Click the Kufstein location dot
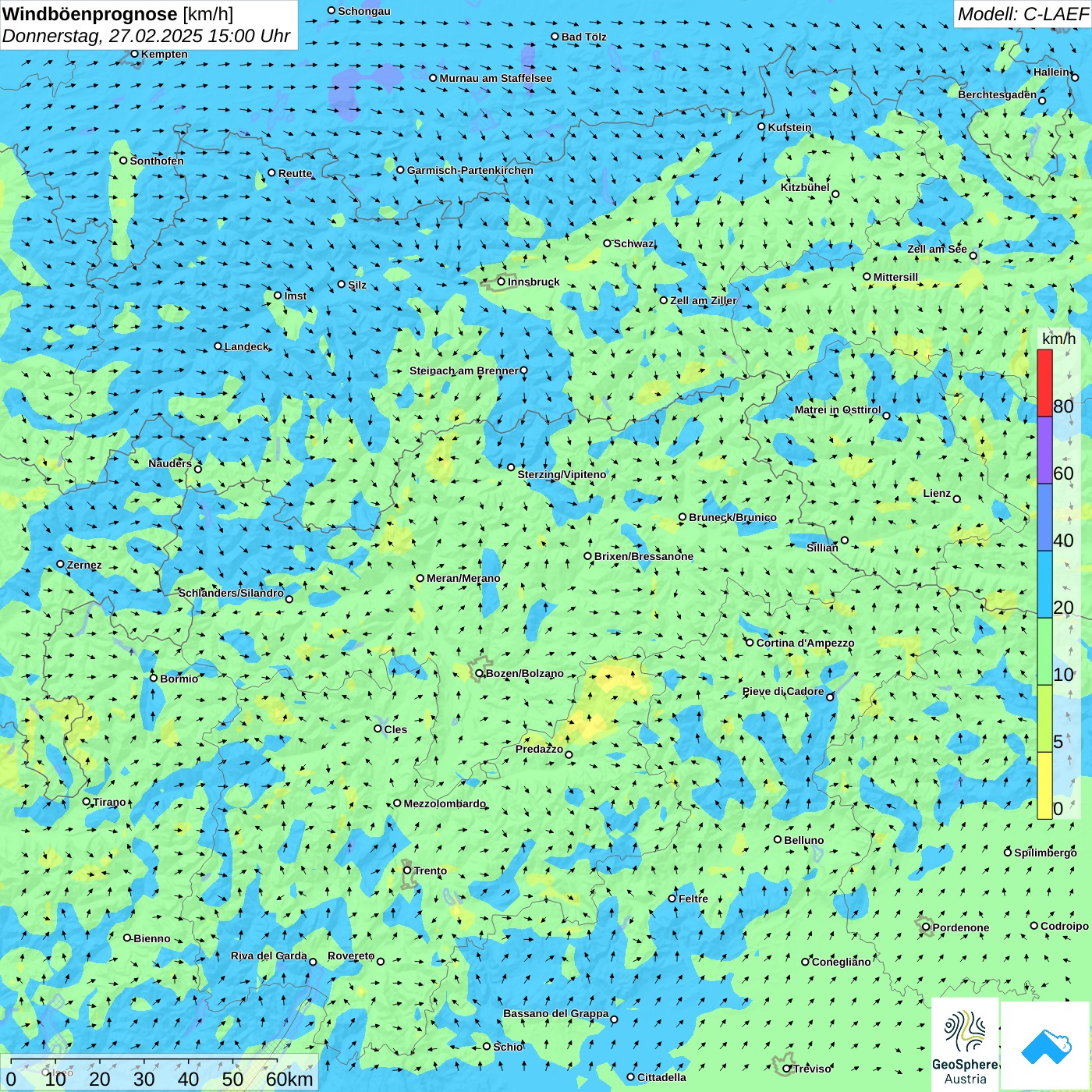The height and width of the screenshot is (1092, 1092). 762,126
